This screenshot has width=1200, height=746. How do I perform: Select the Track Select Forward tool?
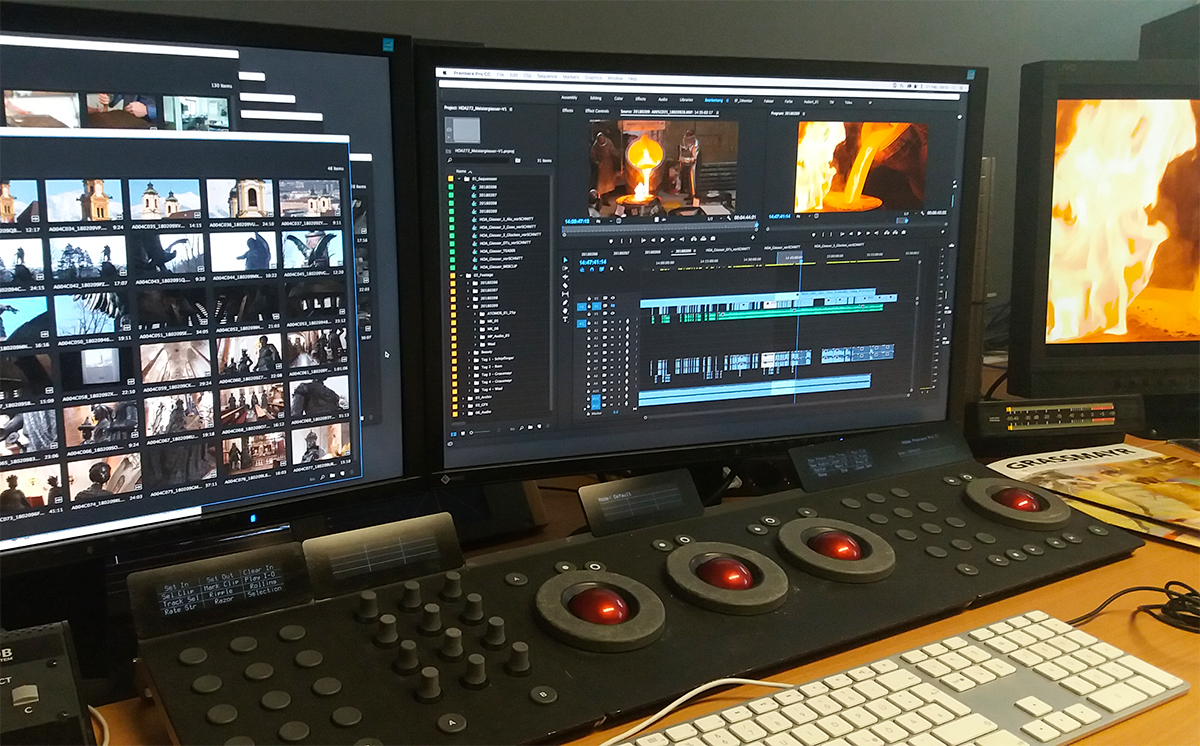(566, 268)
